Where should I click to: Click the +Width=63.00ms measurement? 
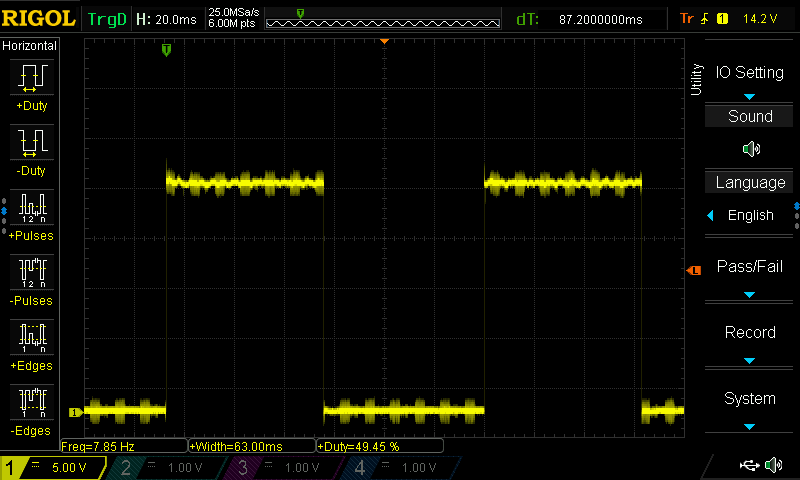pos(252,446)
